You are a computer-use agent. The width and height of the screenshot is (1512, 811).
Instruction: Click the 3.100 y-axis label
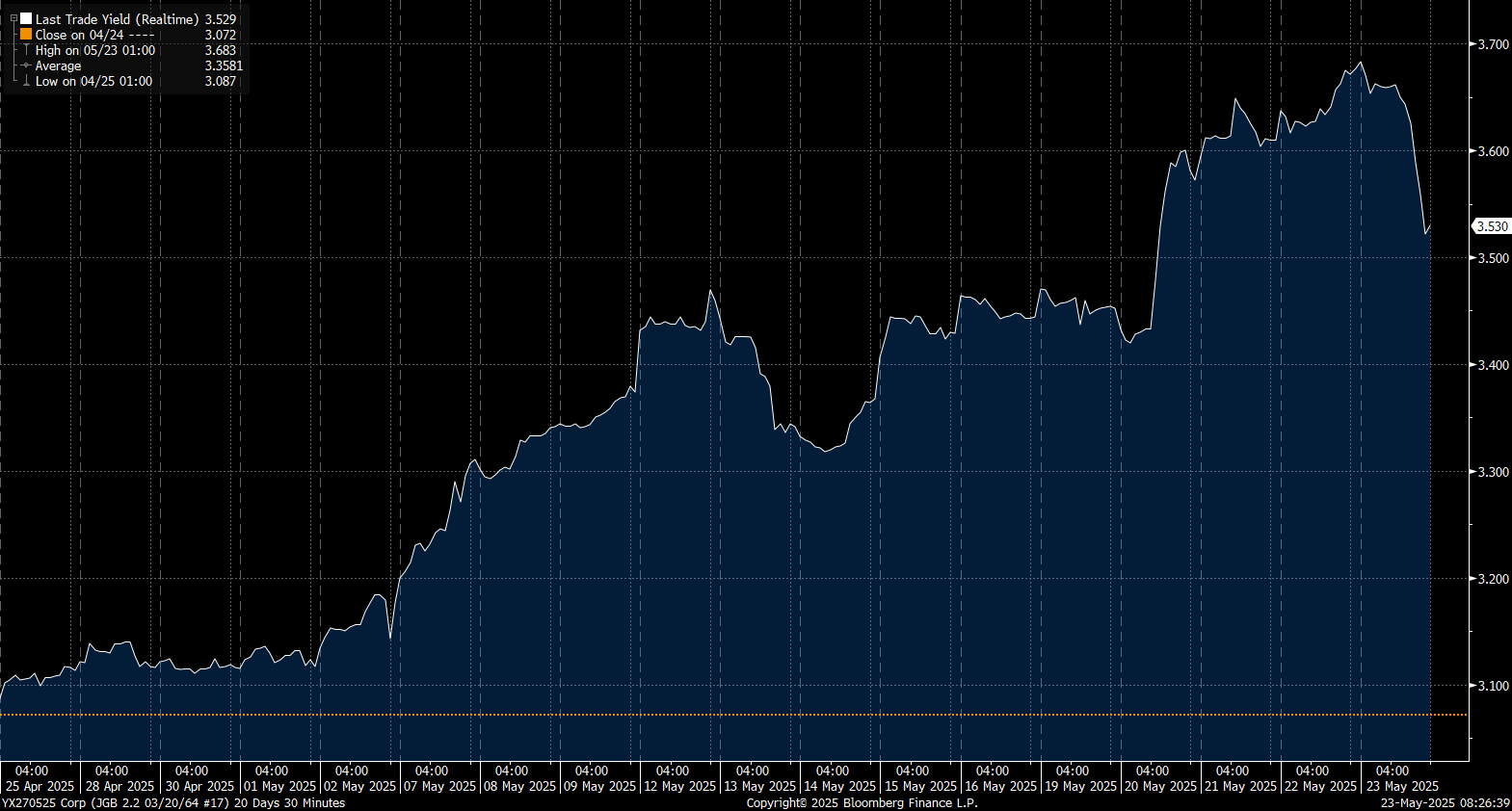1493,686
